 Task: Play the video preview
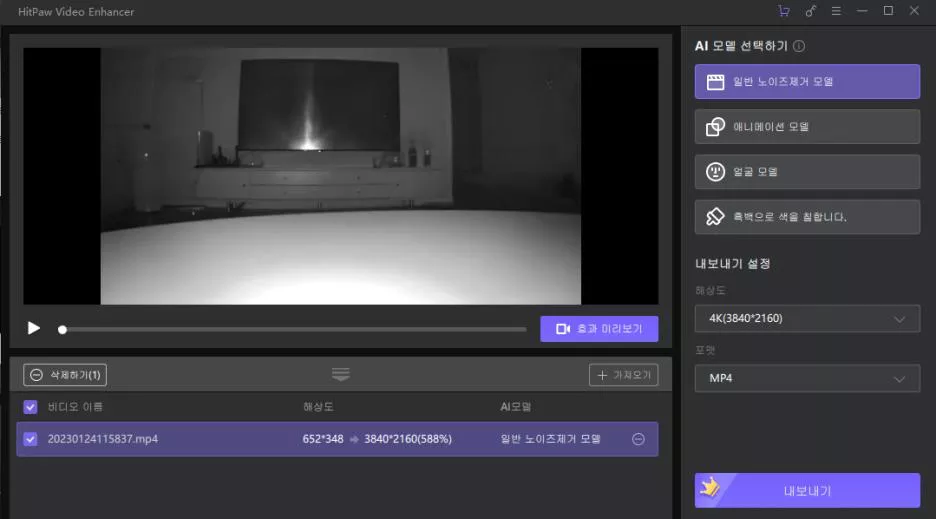tap(33, 328)
